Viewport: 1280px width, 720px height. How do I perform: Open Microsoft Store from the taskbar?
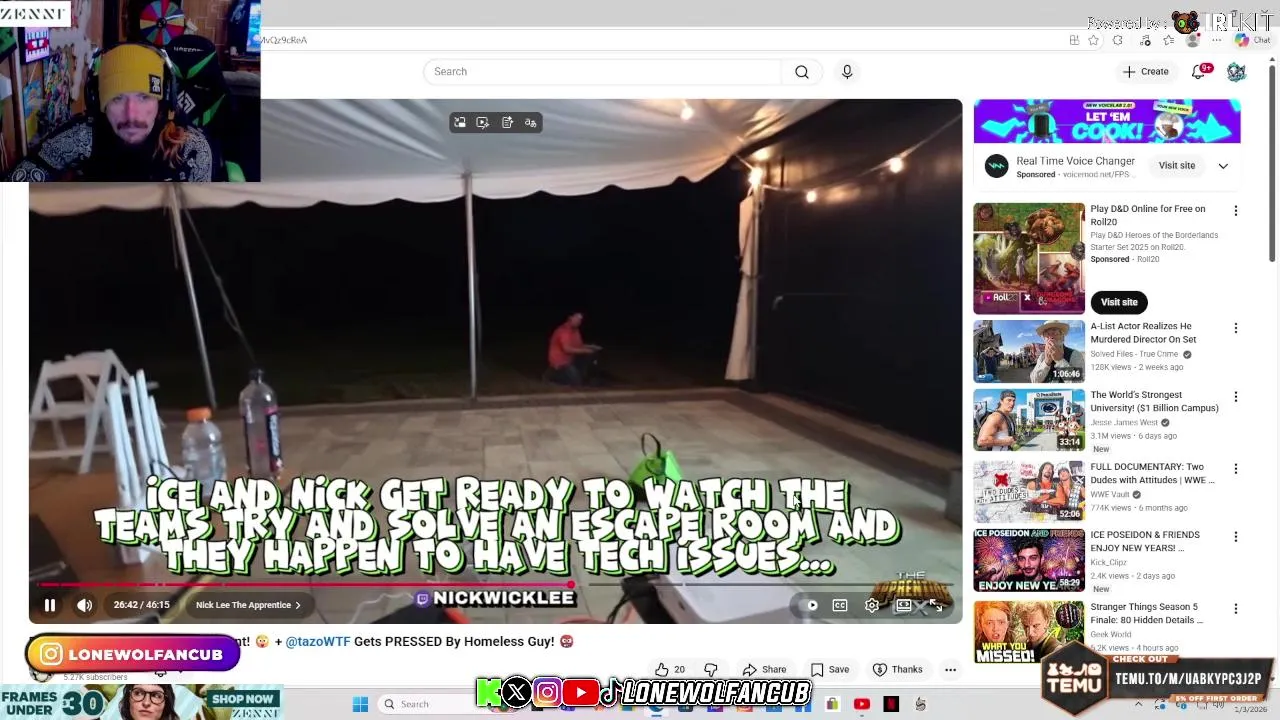[832, 704]
